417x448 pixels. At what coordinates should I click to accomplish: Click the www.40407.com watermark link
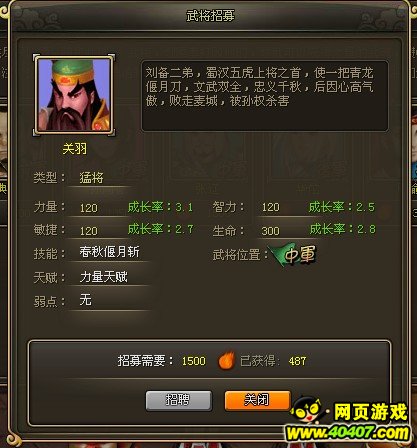pyautogui.click(x=348, y=433)
